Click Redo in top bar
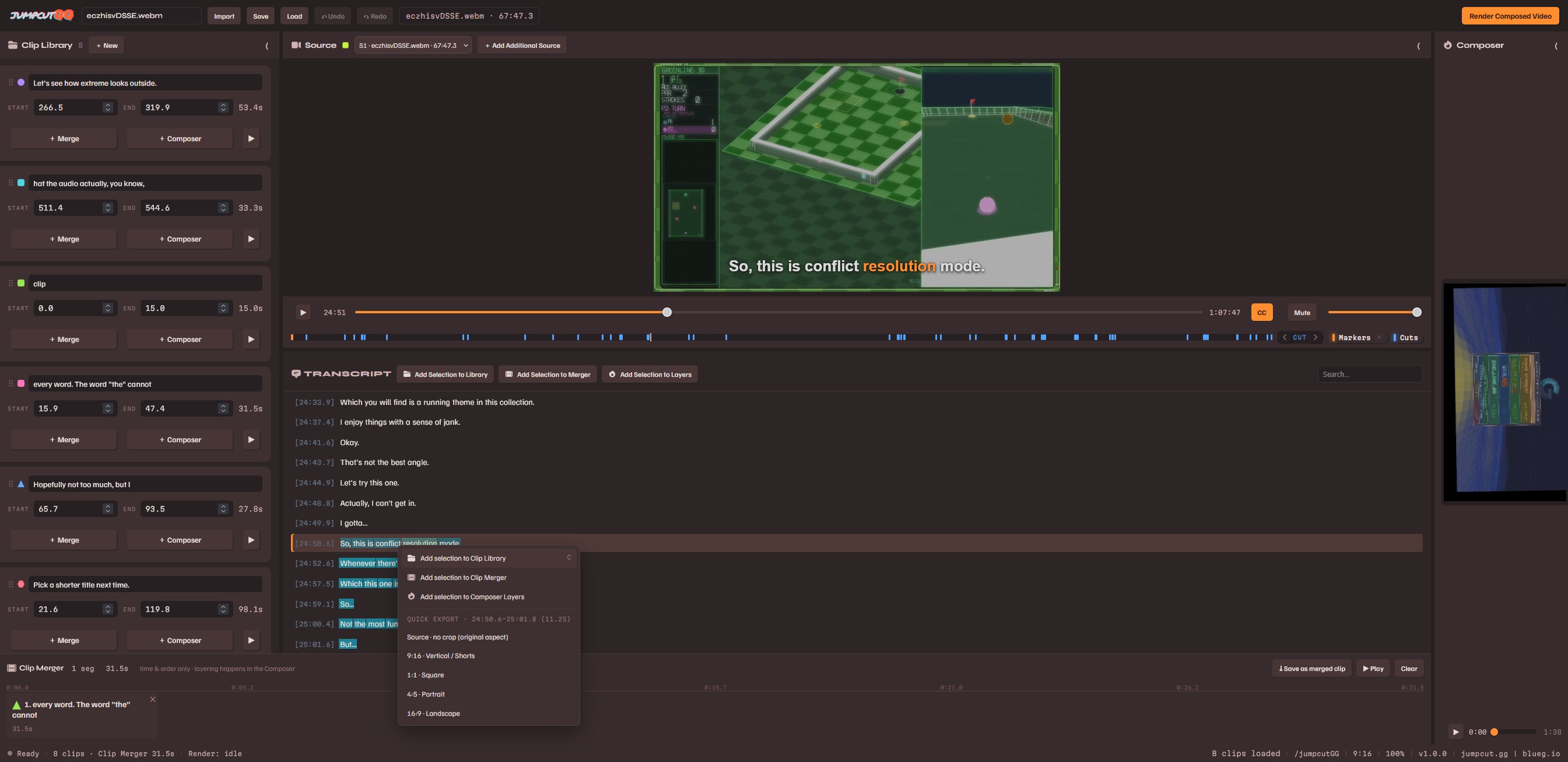 tap(375, 16)
